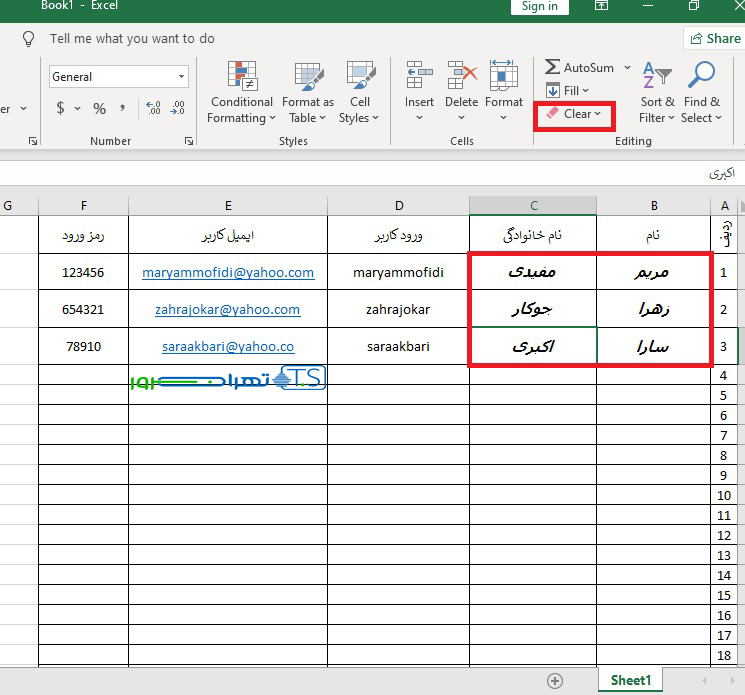
Task: Apply Comma Style format
Action: click(123, 108)
